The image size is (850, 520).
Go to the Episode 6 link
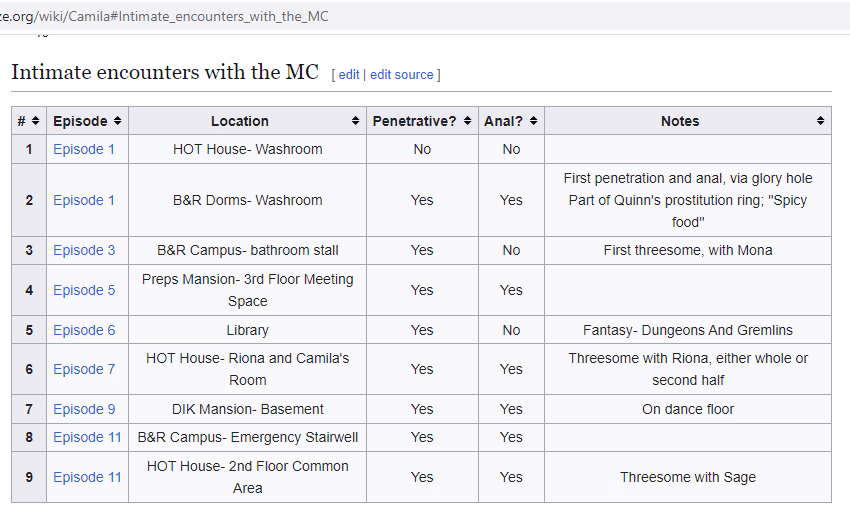(84, 330)
